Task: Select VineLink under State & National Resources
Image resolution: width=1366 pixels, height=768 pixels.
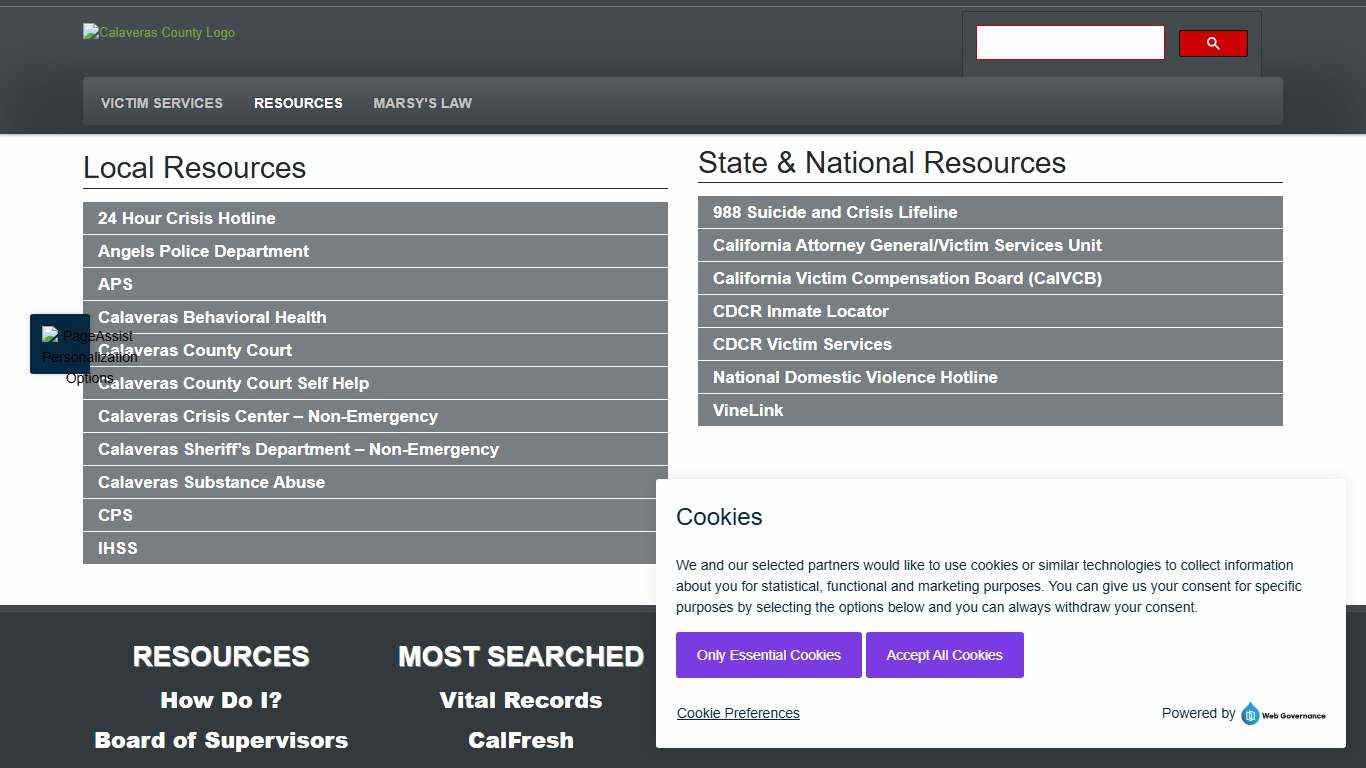Action: tap(748, 410)
